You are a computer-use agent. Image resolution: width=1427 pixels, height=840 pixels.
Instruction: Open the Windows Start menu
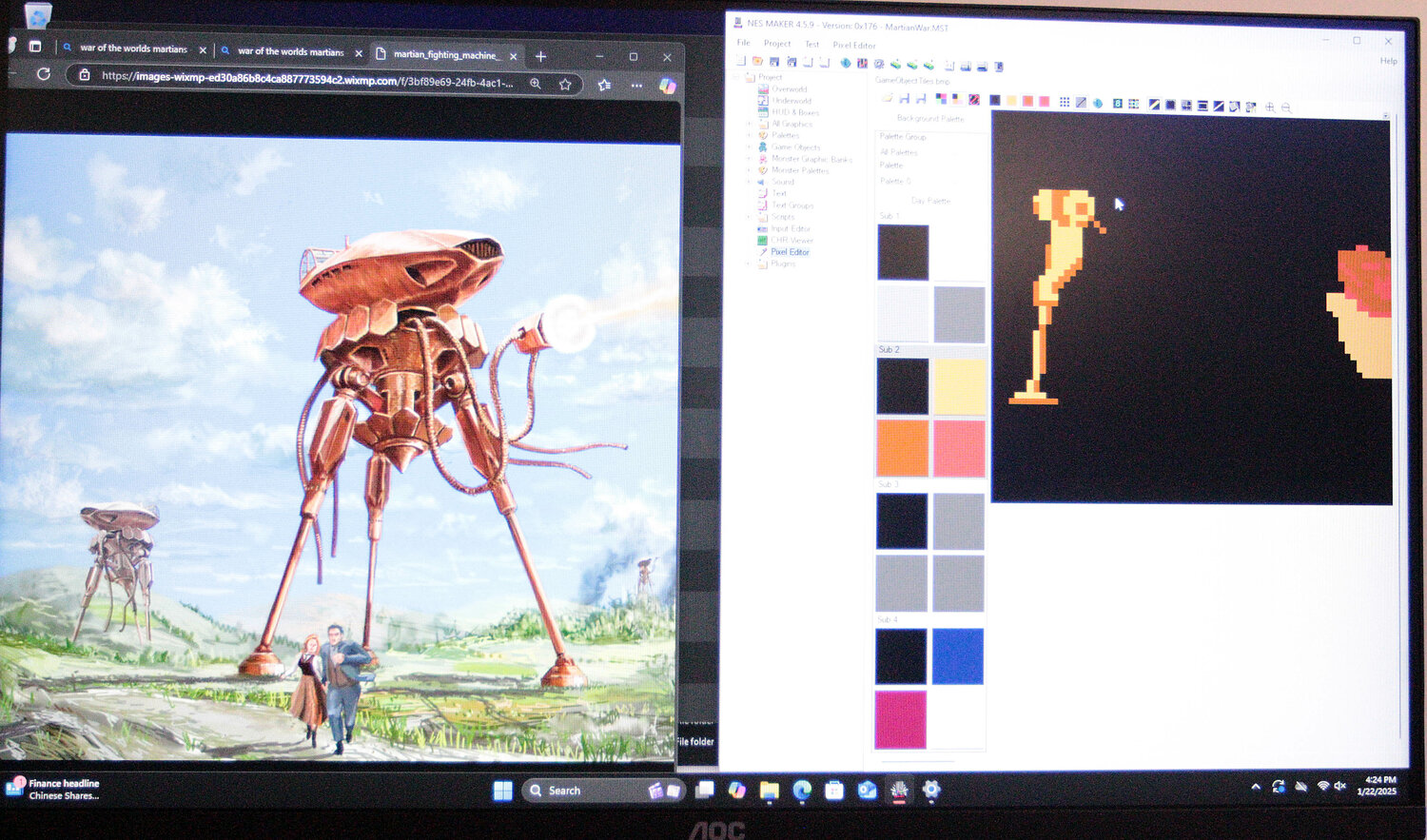coord(503,791)
